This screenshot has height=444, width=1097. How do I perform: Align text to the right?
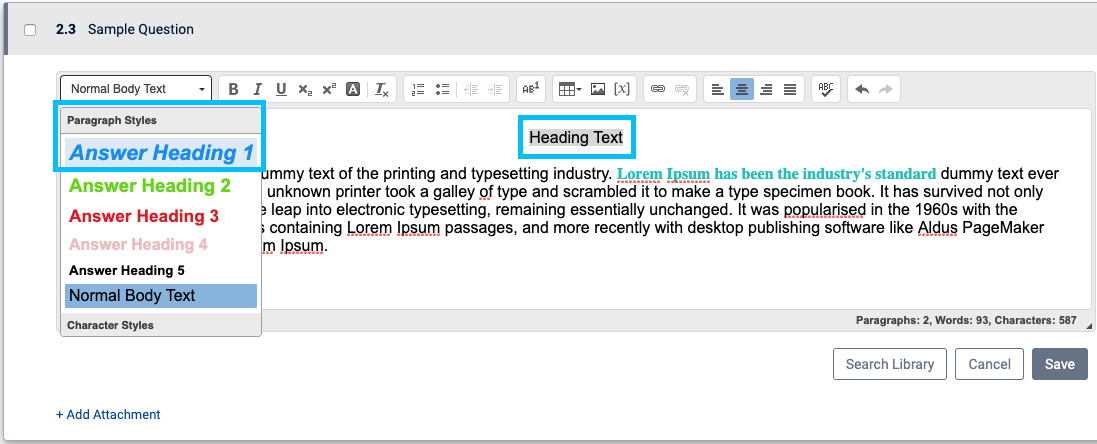[x=766, y=89]
